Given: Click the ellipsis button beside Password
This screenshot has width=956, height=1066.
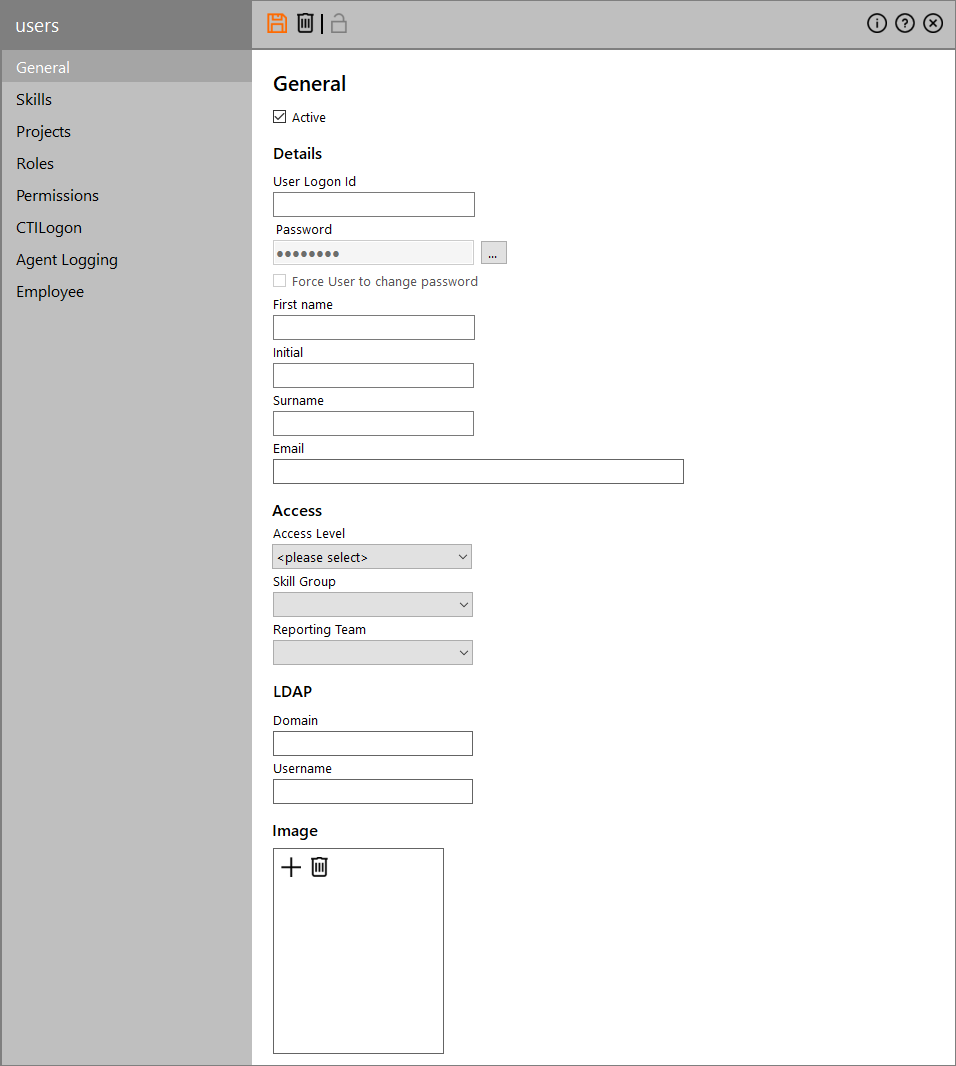Looking at the screenshot, I should pos(494,252).
